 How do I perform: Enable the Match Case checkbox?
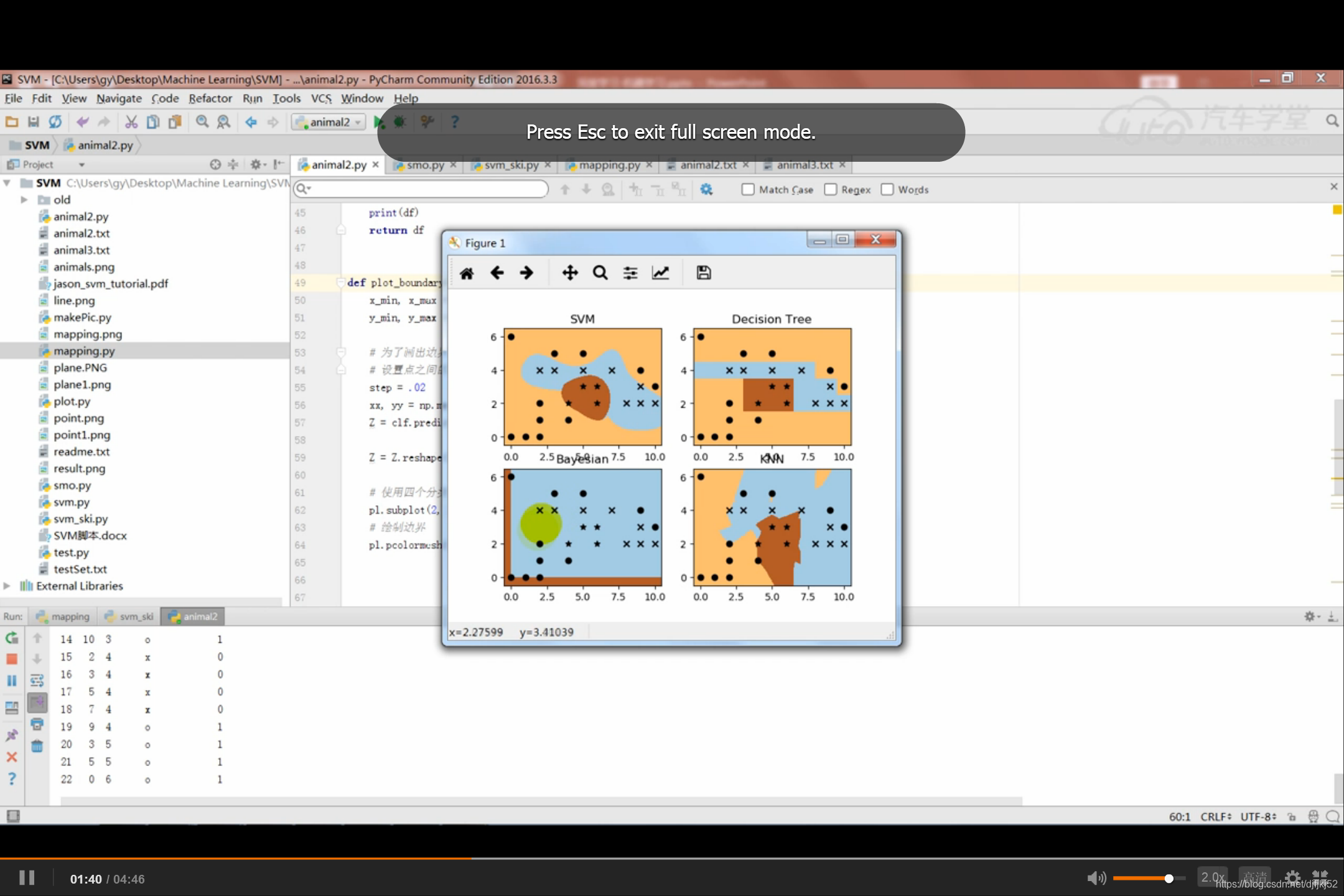point(748,189)
